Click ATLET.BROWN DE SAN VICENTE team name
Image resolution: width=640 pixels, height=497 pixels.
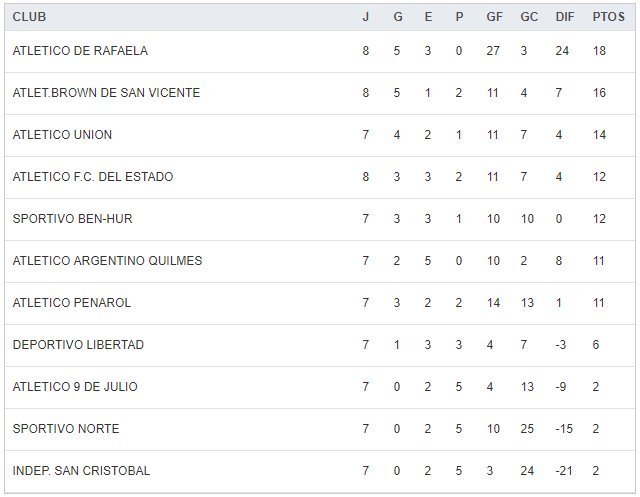coord(106,93)
